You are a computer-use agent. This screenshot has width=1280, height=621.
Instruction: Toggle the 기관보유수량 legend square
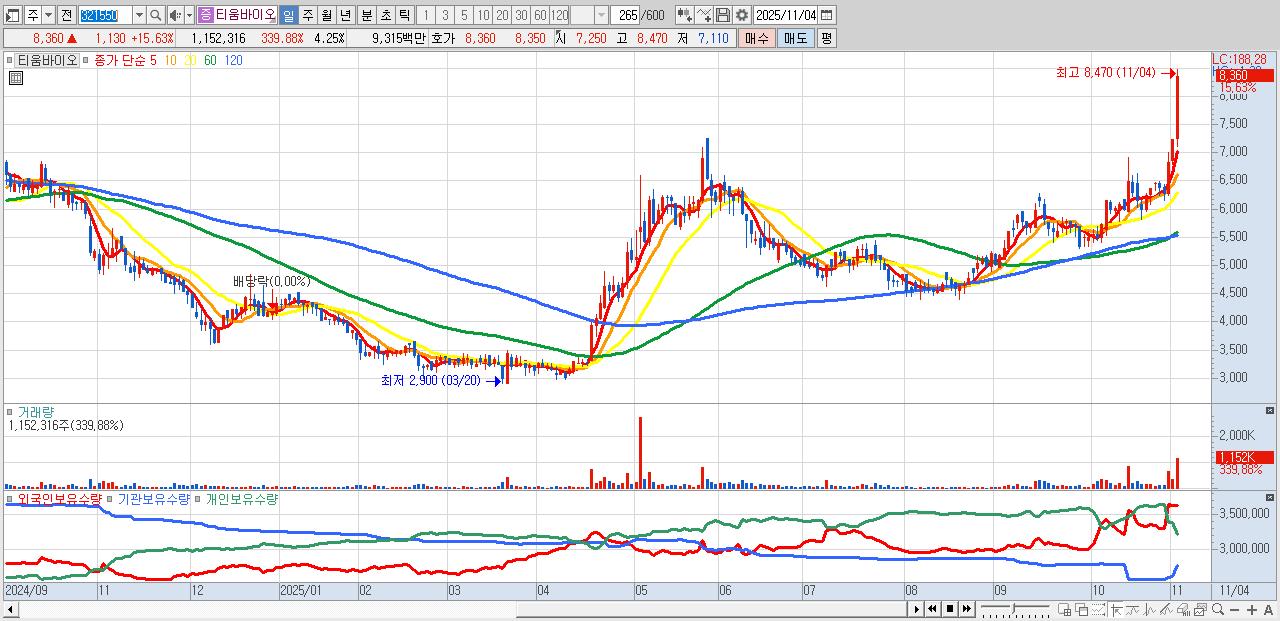click(111, 498)
